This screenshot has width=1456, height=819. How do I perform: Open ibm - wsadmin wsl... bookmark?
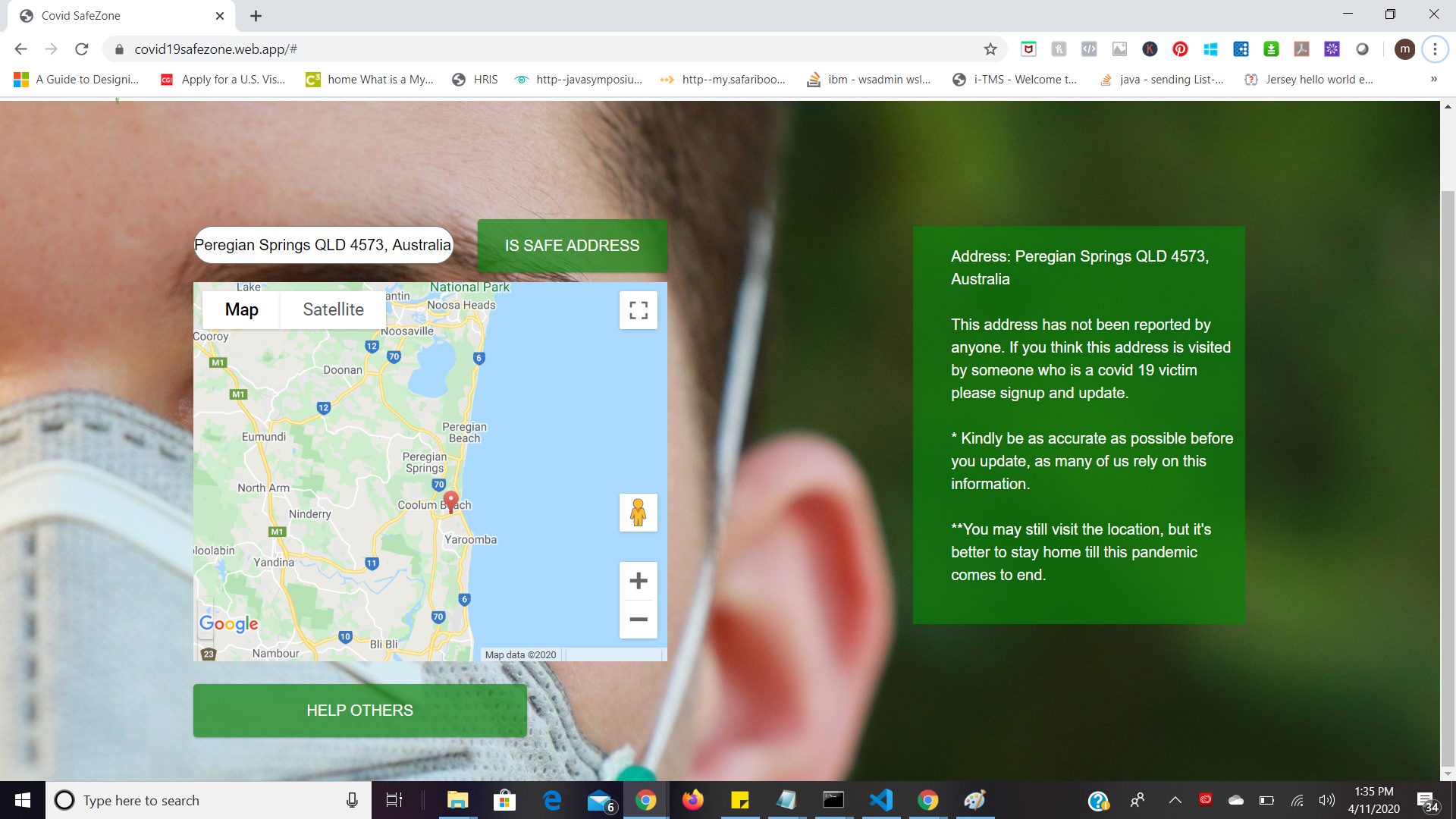coord(869,80)
